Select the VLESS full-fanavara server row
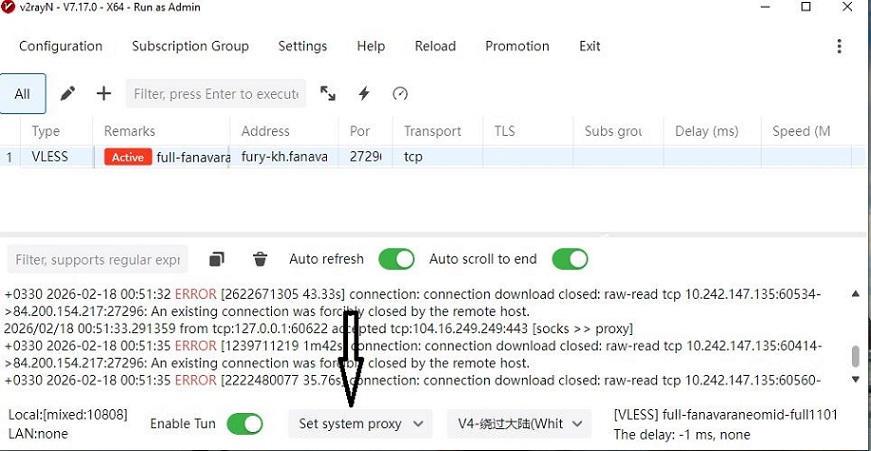Screen dimensions: 871x451 [300, 157]
